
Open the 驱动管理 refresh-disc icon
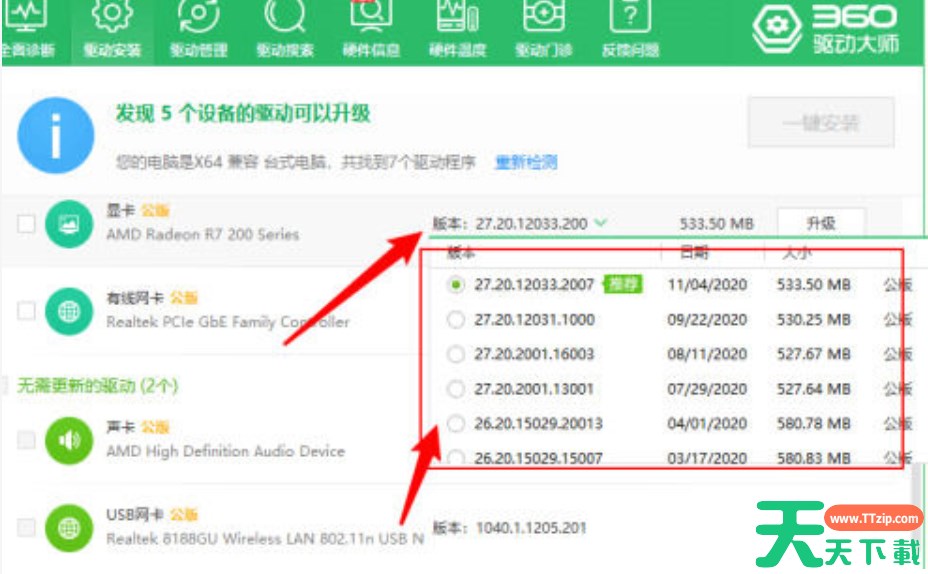coord(199,16)
